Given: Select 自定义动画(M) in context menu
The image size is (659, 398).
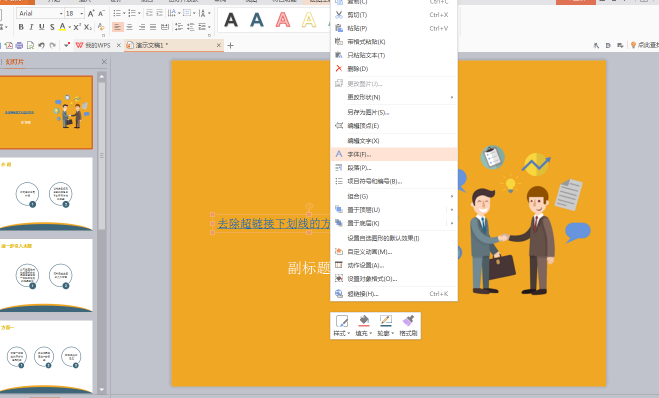Looking at the screenshot, I should click(394, 252).
